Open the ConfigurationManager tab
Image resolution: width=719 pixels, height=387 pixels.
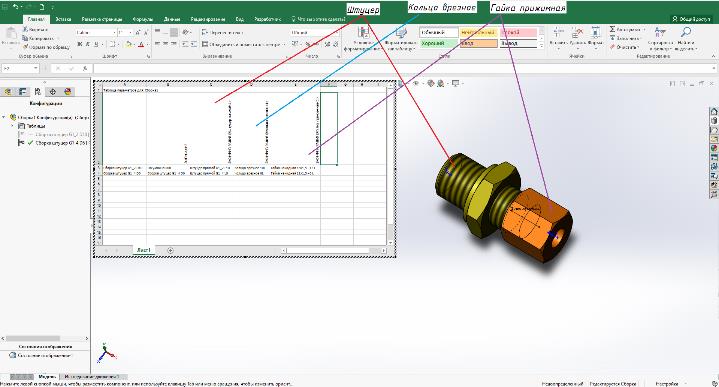click(x=38, y=92)
